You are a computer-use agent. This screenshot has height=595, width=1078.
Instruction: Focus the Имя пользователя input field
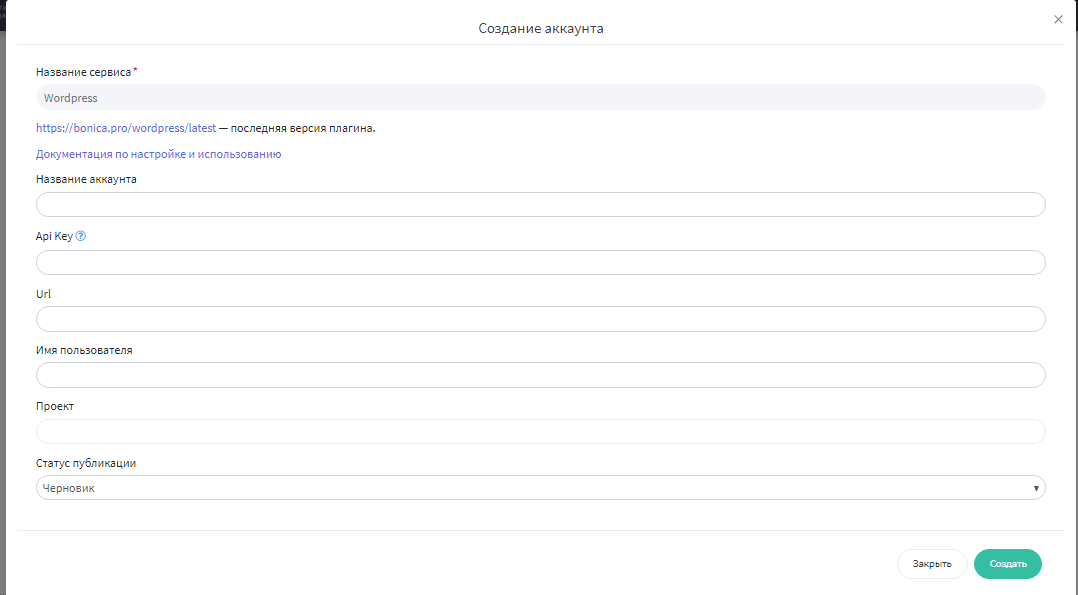pos(540,376)
